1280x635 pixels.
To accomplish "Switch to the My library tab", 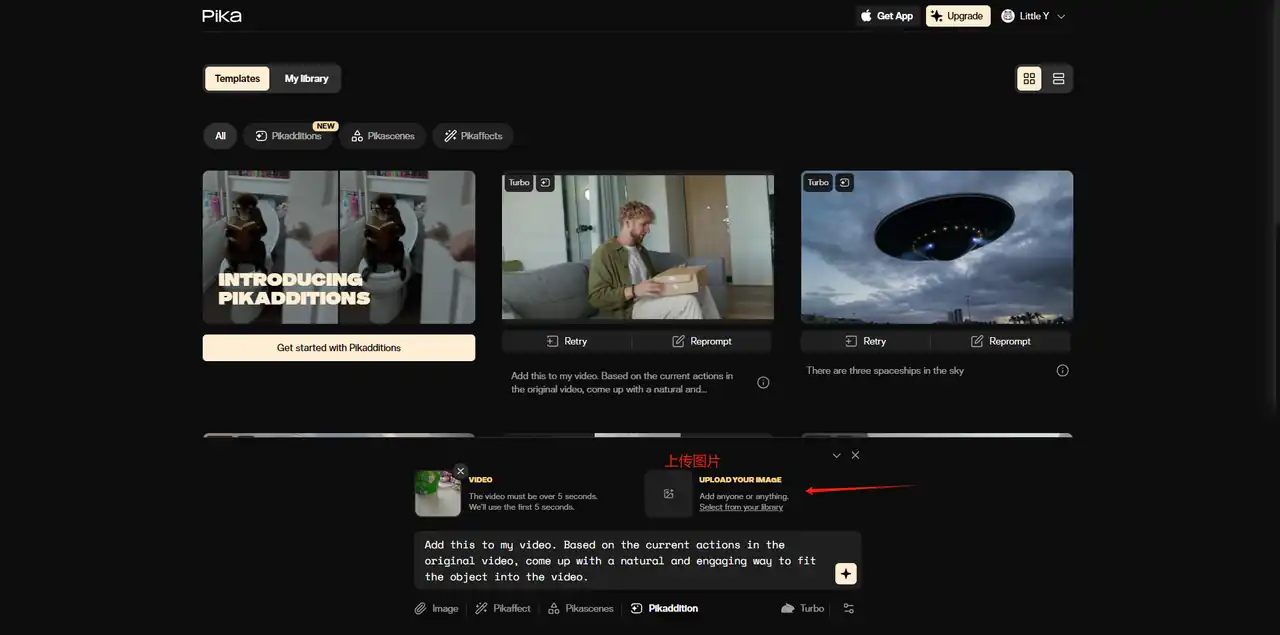I will 306,79.
